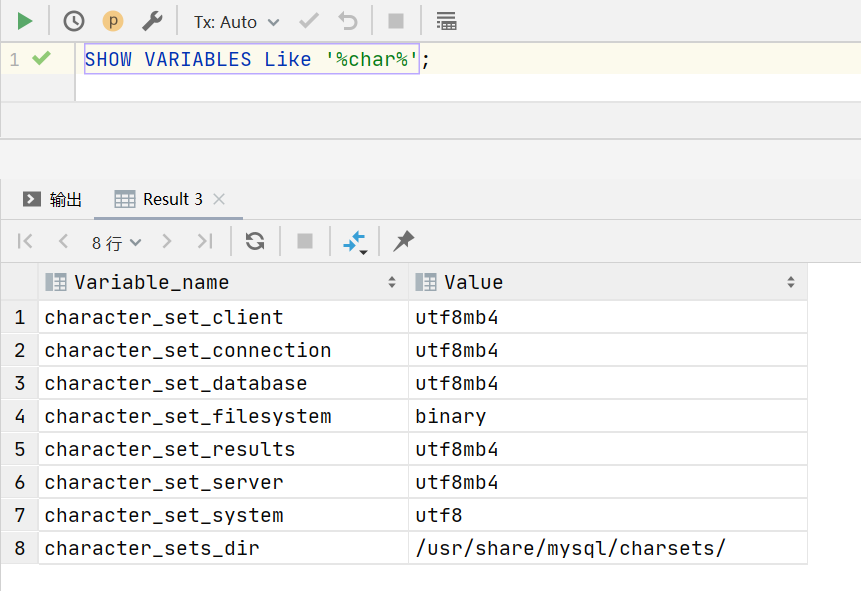Image resolution: width=861 pixels, height=591 pixels.
Task: Pin the result tab with pushpin
Action: (403, 241)
